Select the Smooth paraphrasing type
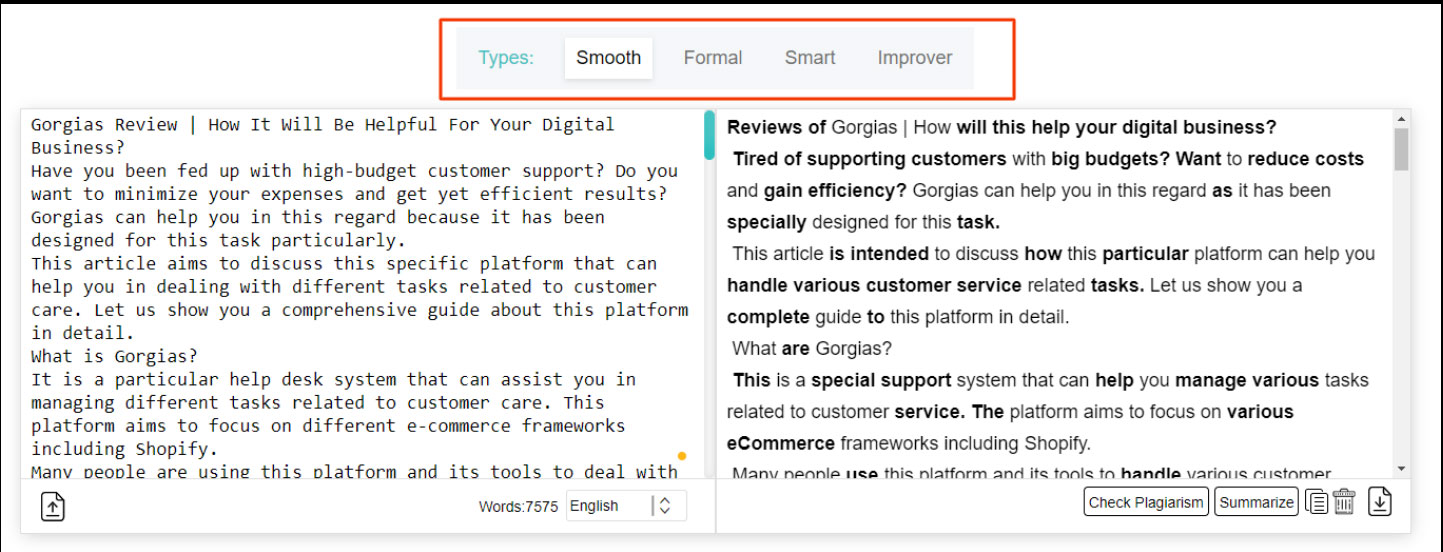This screenshot has height=552, width=1443. pyautogui.click(x=608, y=58)
